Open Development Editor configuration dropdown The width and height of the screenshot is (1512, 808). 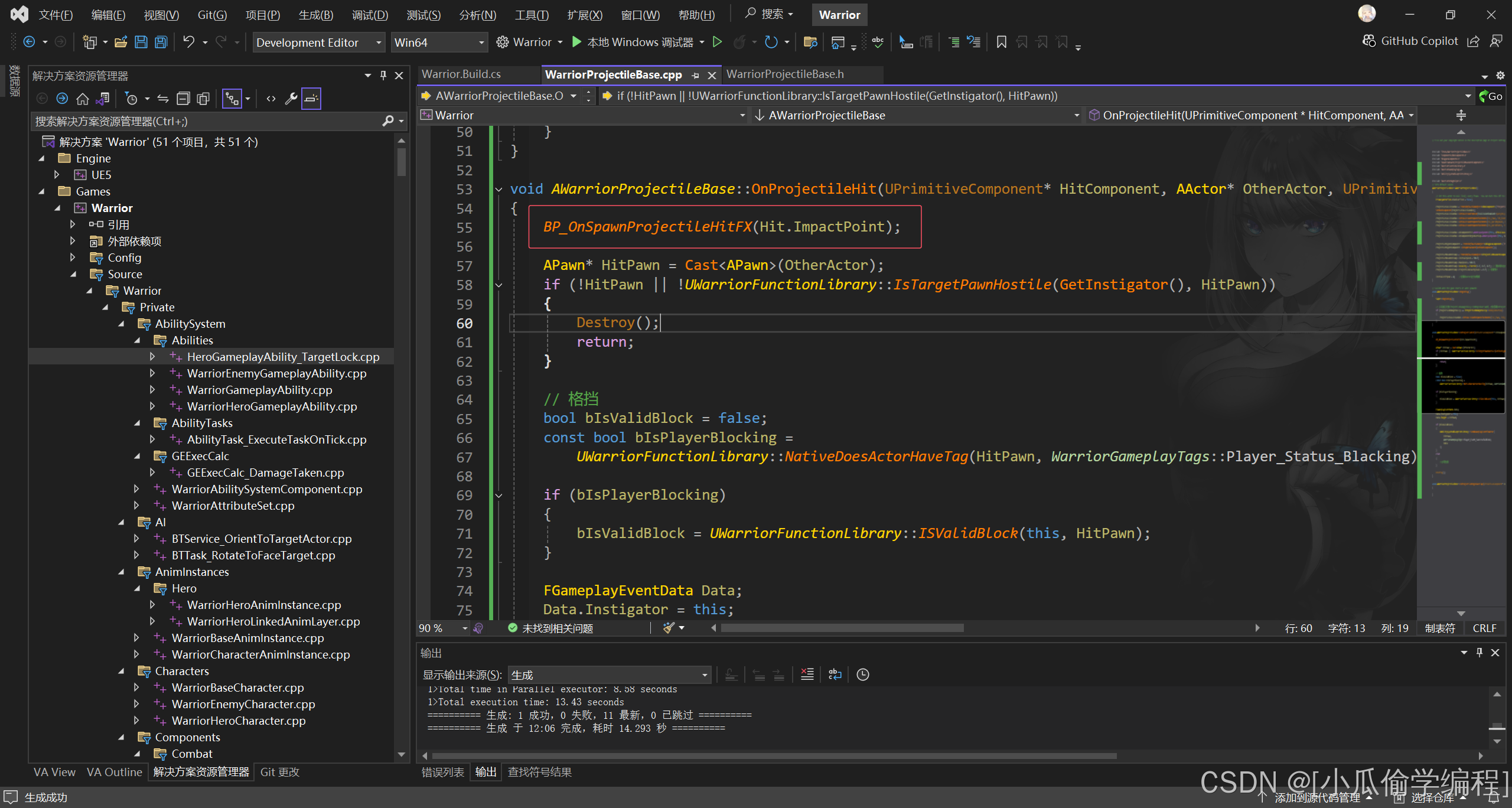click(319, 43)
